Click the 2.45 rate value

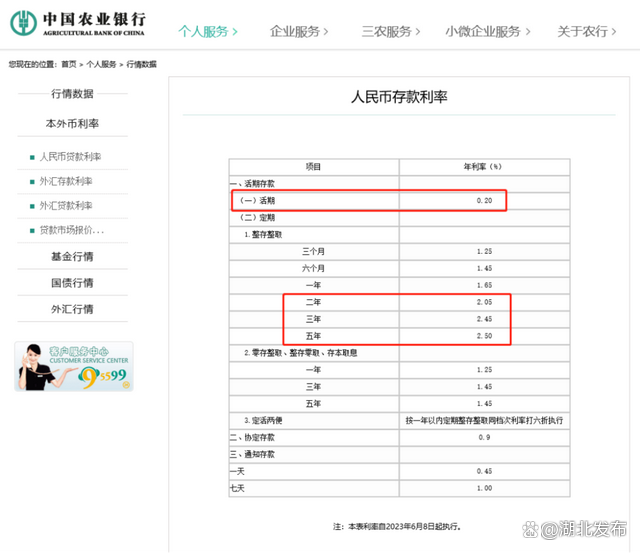coord(484,319)
